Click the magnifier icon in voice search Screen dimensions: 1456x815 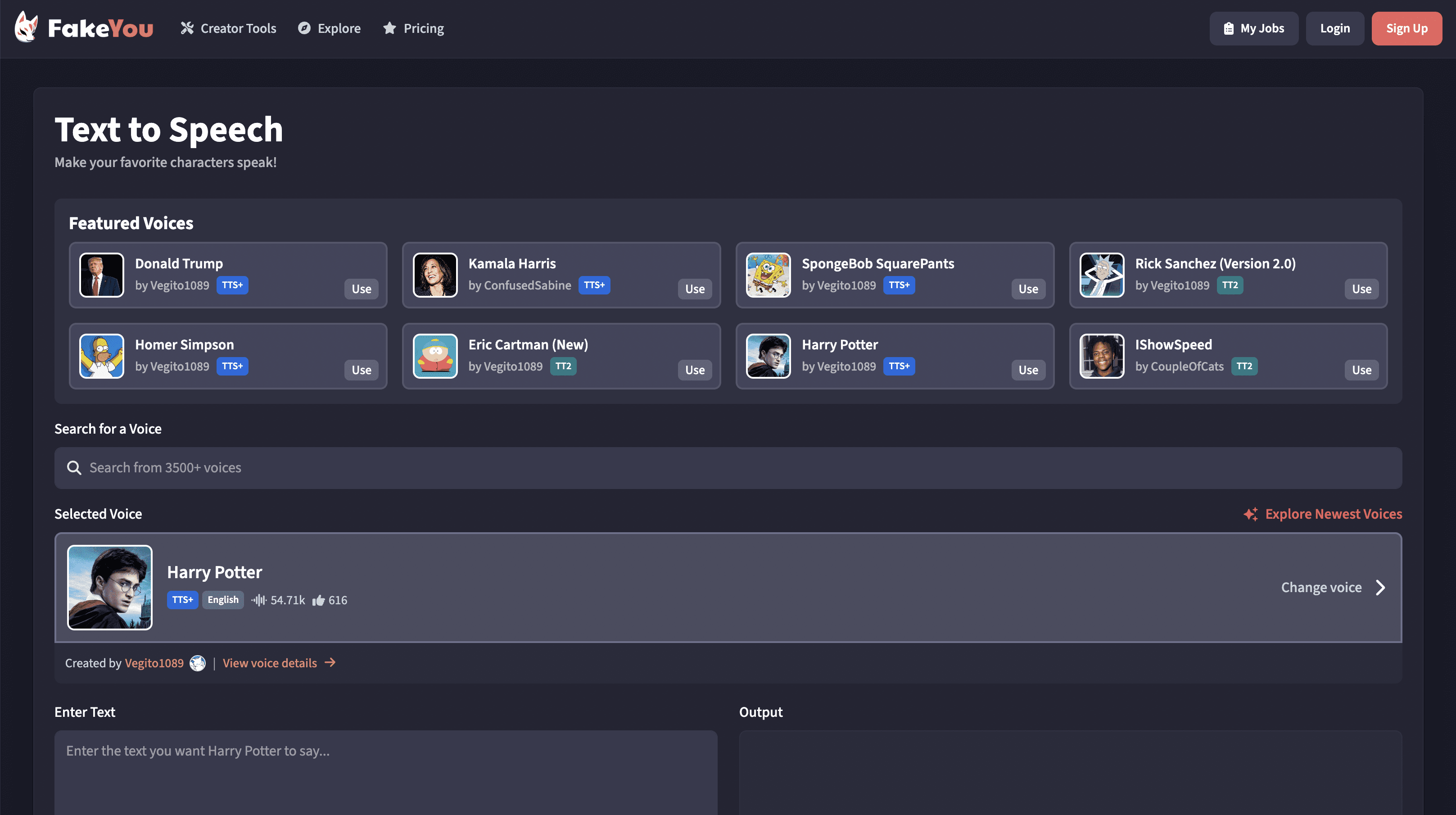coord(74,468)
